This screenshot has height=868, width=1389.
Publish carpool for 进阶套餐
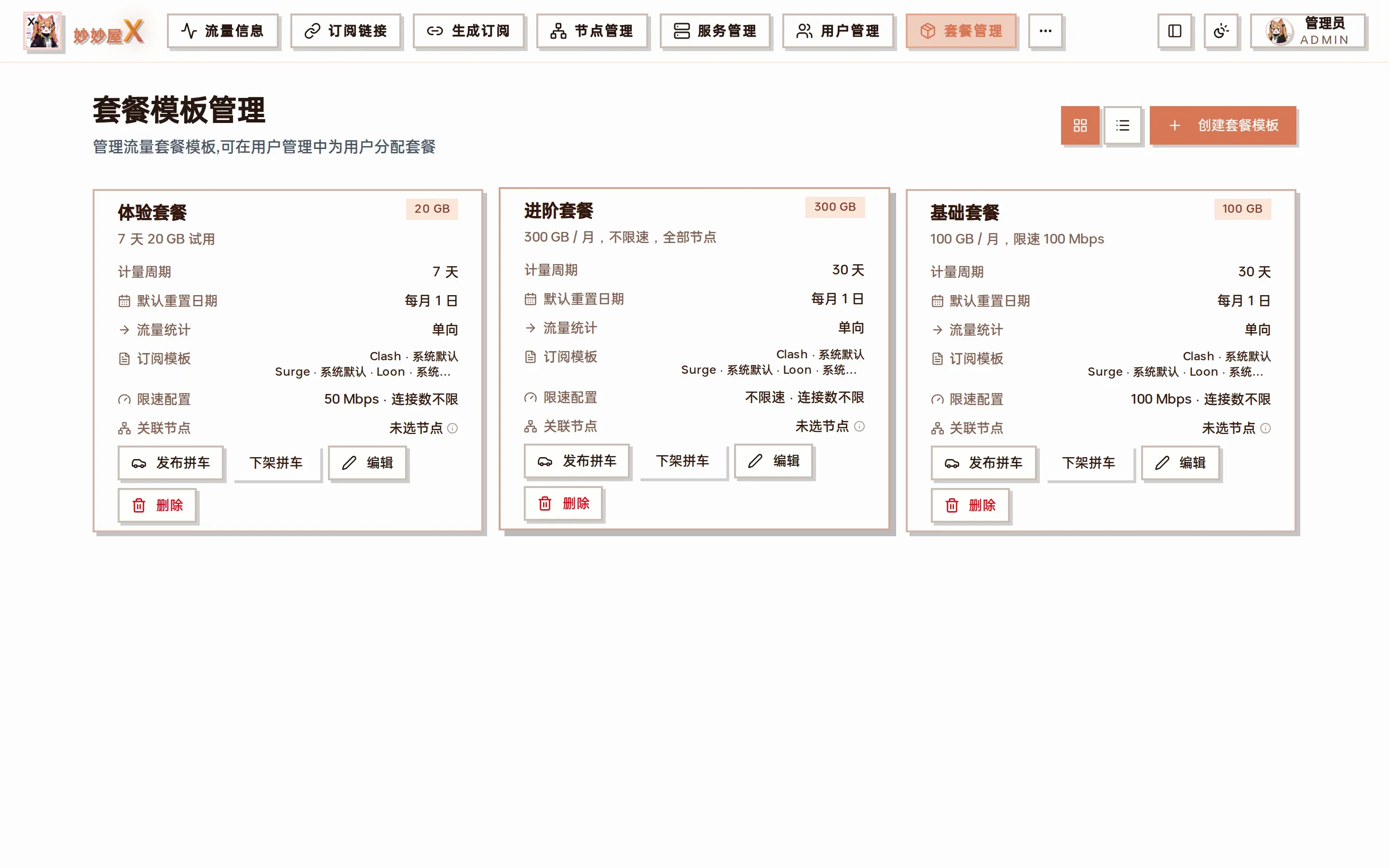click(577, 461)
